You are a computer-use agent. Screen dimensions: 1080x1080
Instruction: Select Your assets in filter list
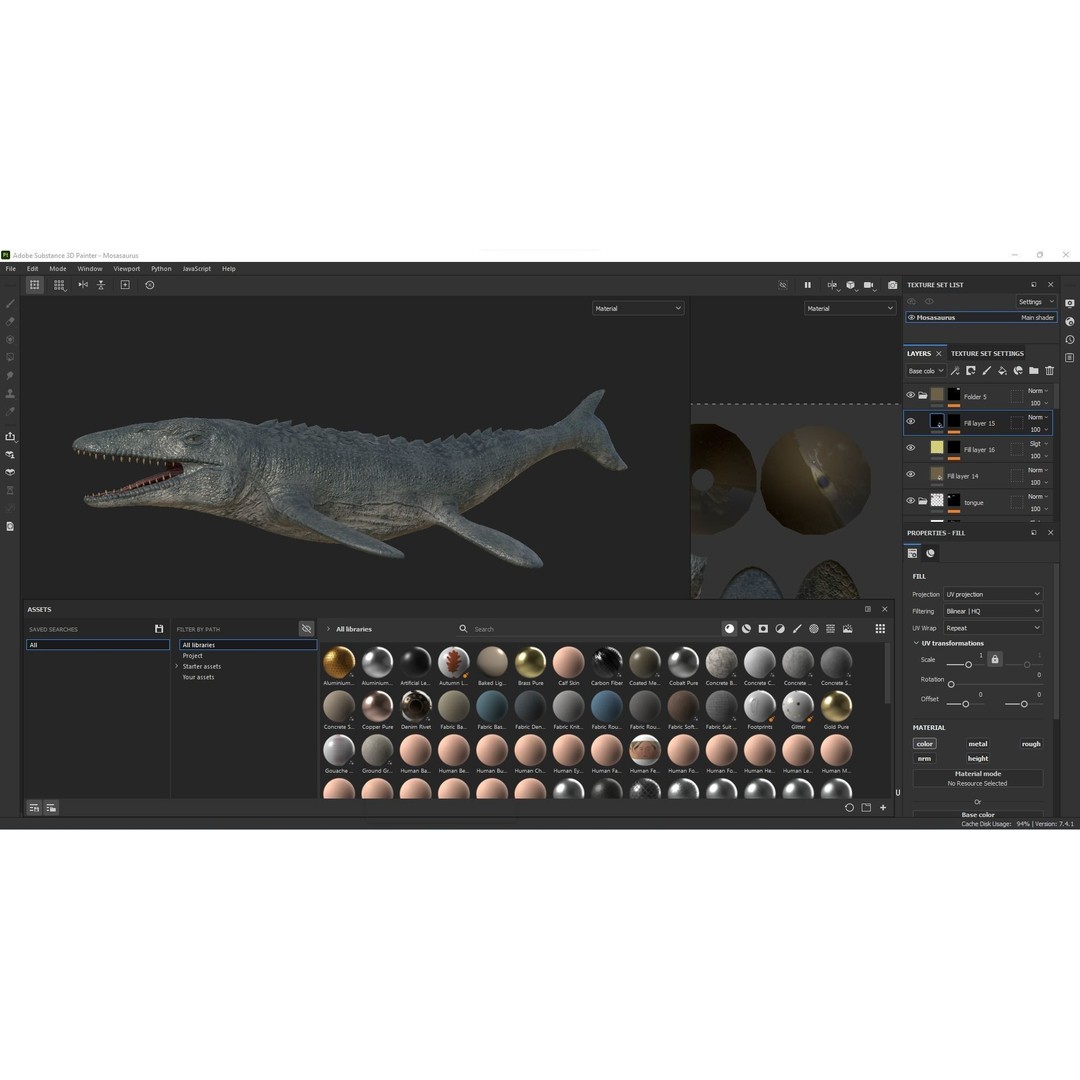click(x=198, y=677)
